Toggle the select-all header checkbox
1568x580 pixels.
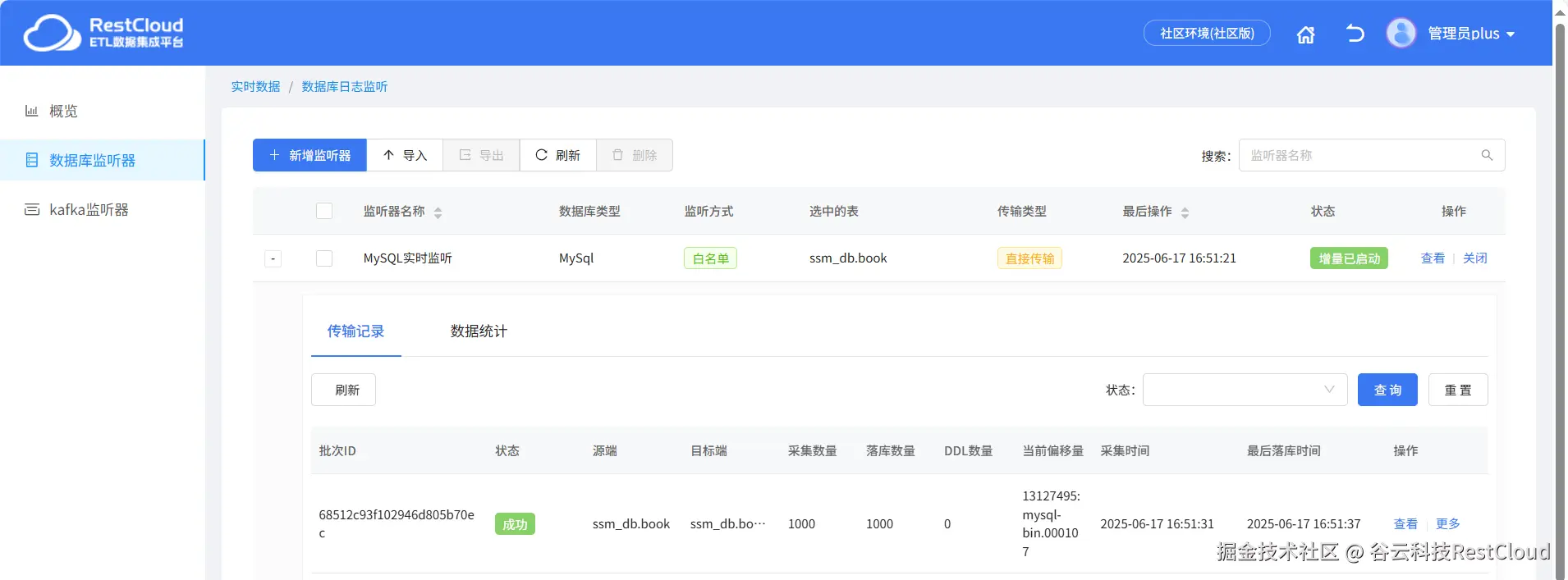(324, 211)
